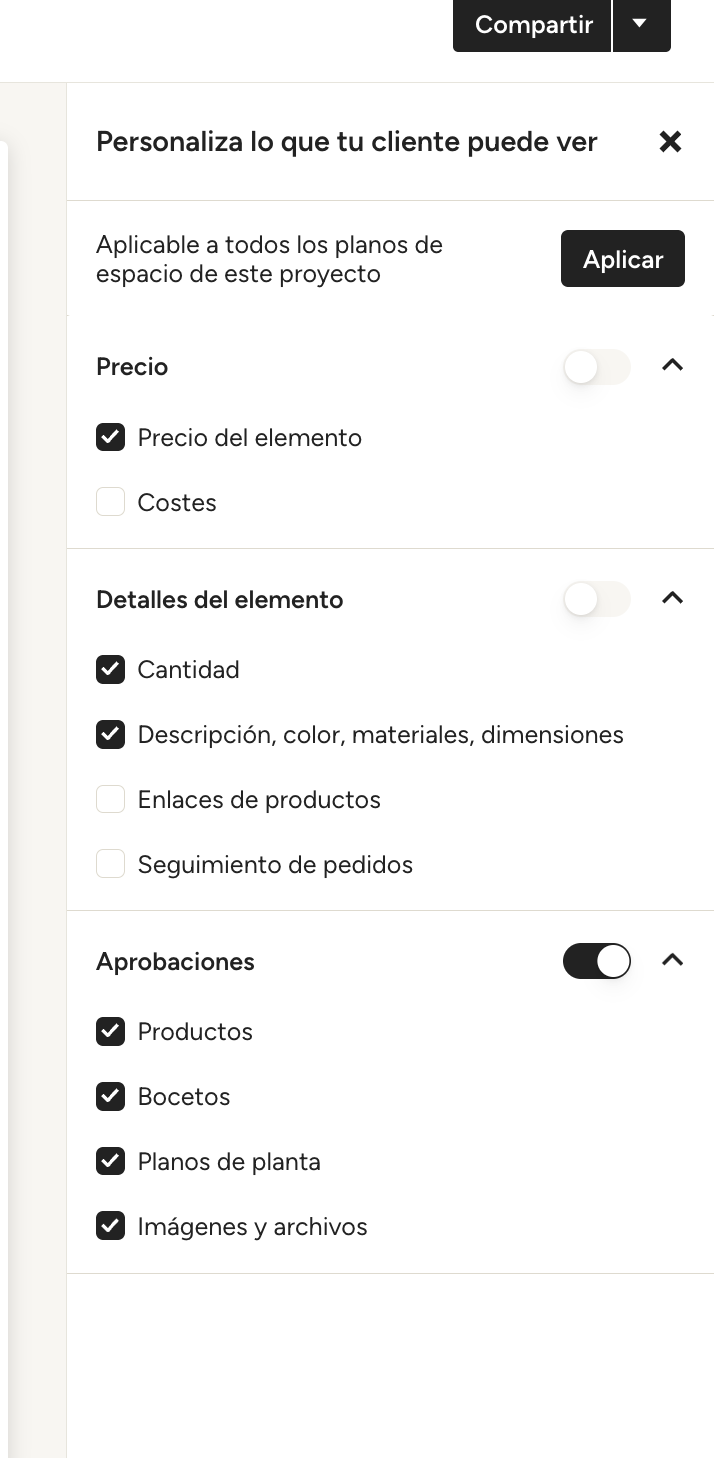The height and width of the screenshot is (1458, 714).
Task: Enable Enlaces de productos checkbox
Action: [x=111, y=800]
